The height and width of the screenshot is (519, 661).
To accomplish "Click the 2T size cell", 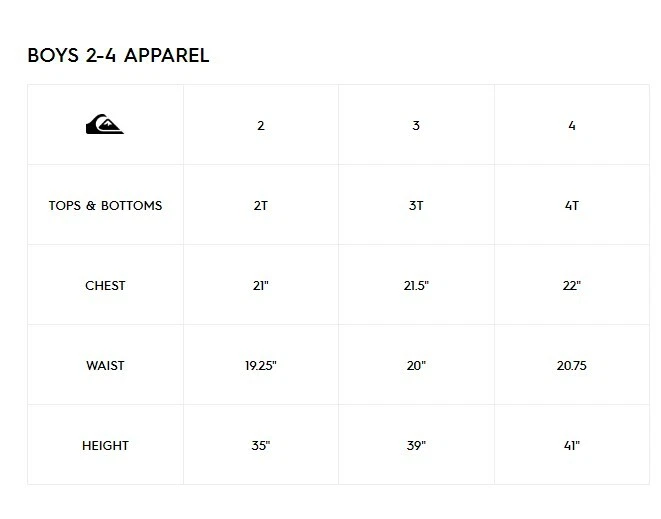I will tap(261, 206).
